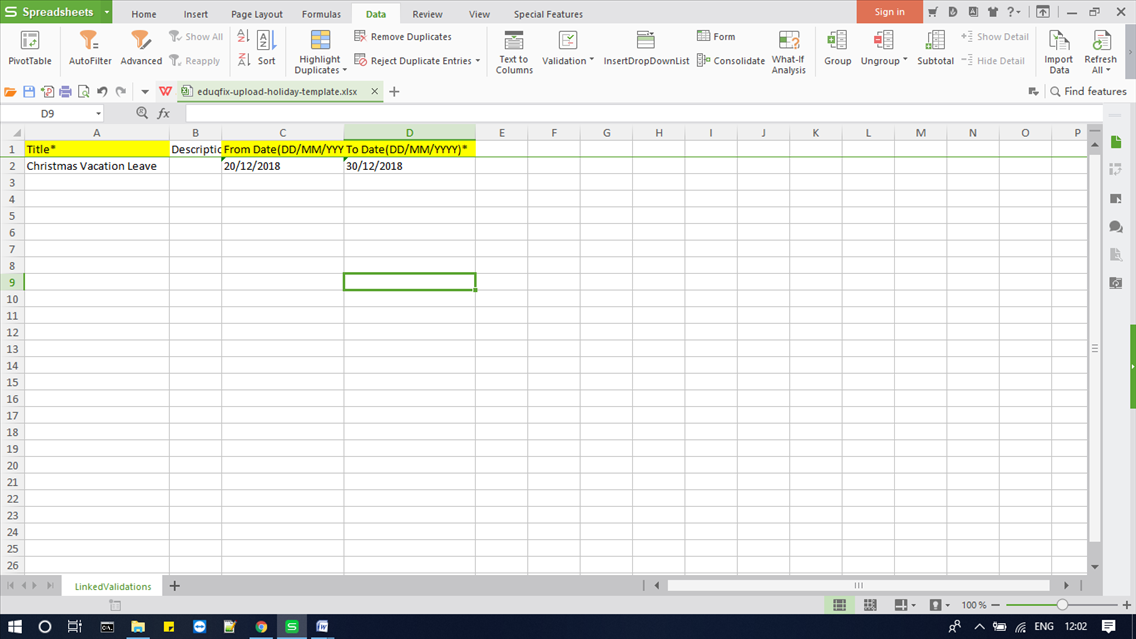Switch to Normal view in status bar
This screenshot has height=639, width=1136.
[x=839, y=605]
